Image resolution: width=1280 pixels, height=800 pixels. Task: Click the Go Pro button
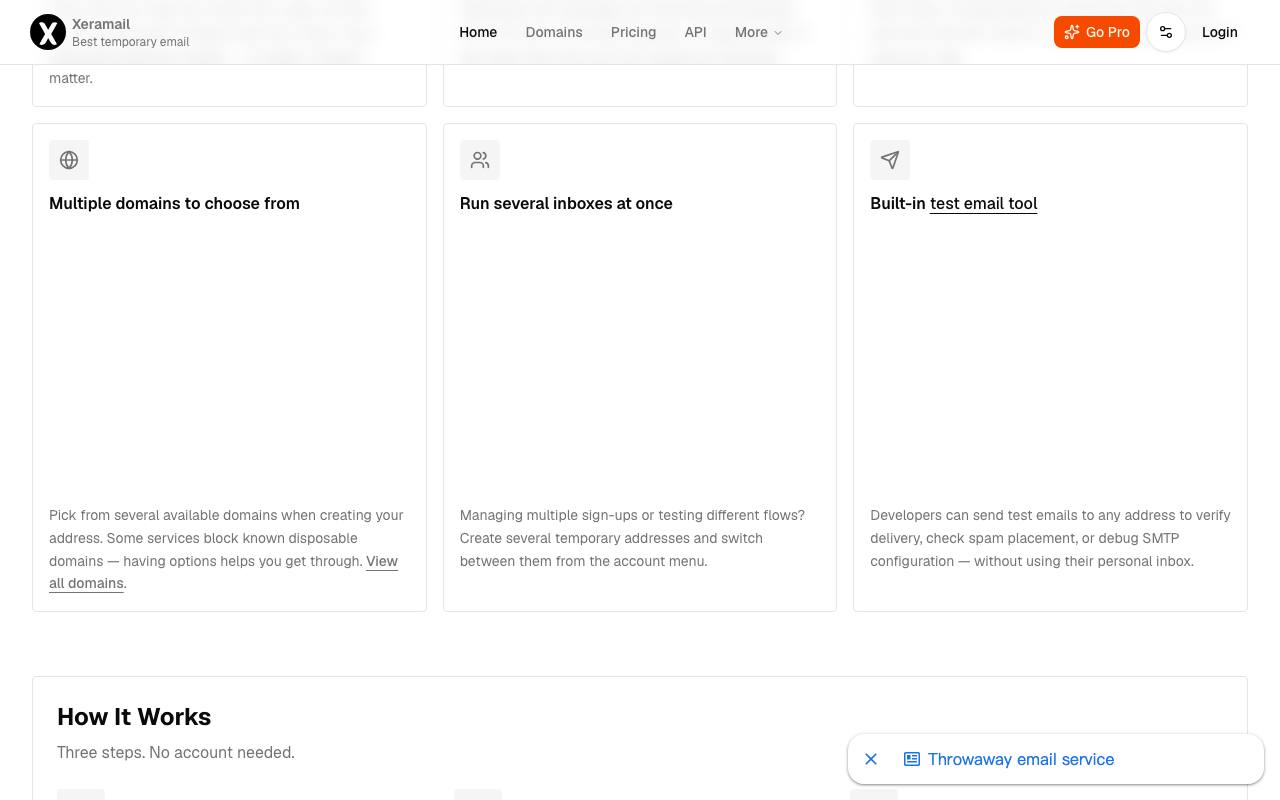tap(1097, 32)
